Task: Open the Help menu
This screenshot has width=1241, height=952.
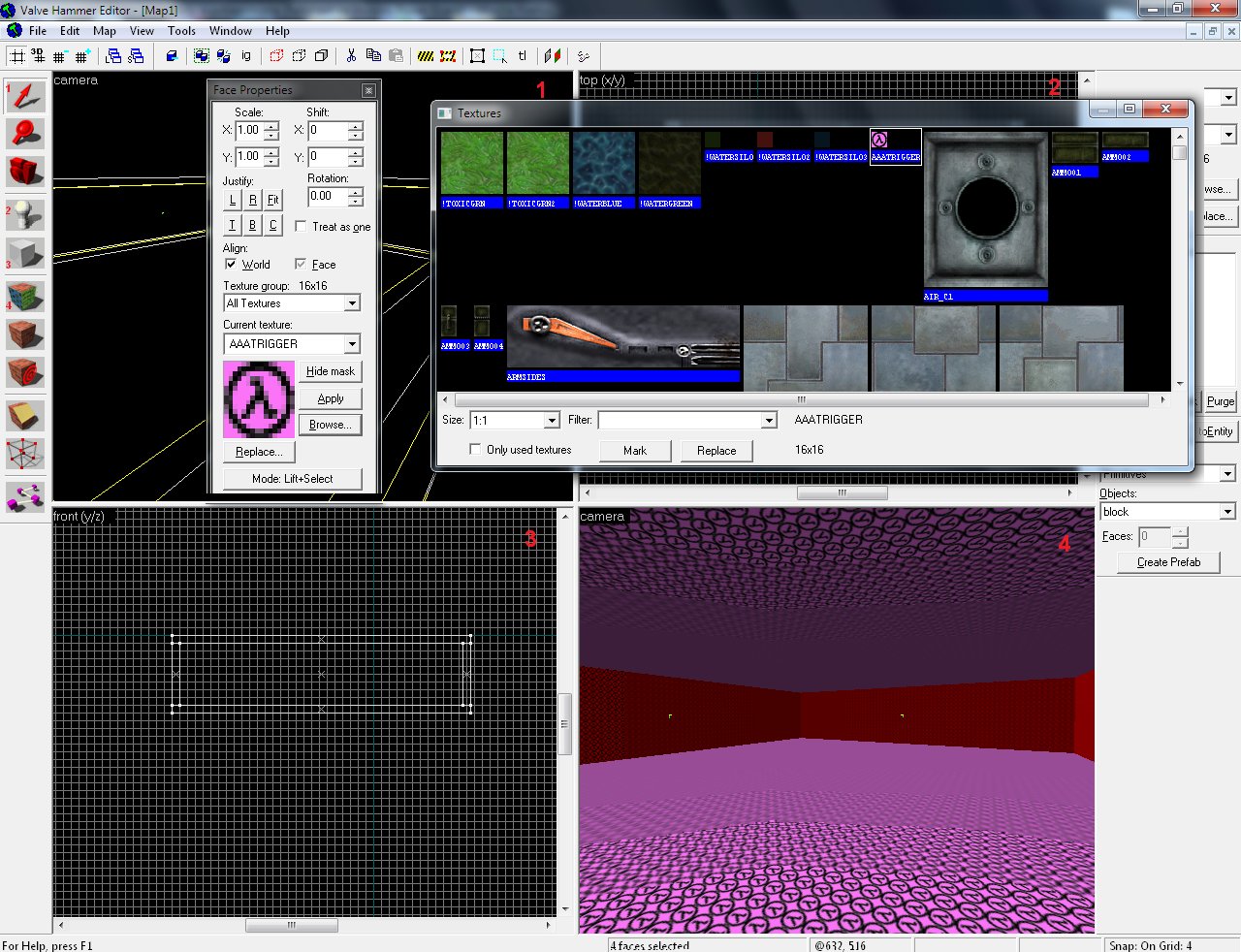Action: coord(277,31)
